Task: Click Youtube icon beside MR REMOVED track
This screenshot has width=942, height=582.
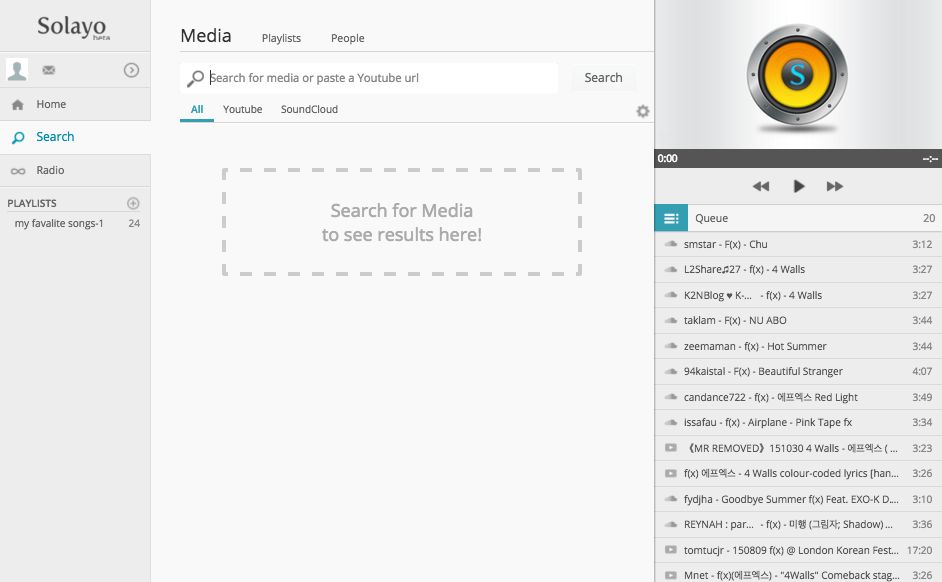Action: point(670,448)
